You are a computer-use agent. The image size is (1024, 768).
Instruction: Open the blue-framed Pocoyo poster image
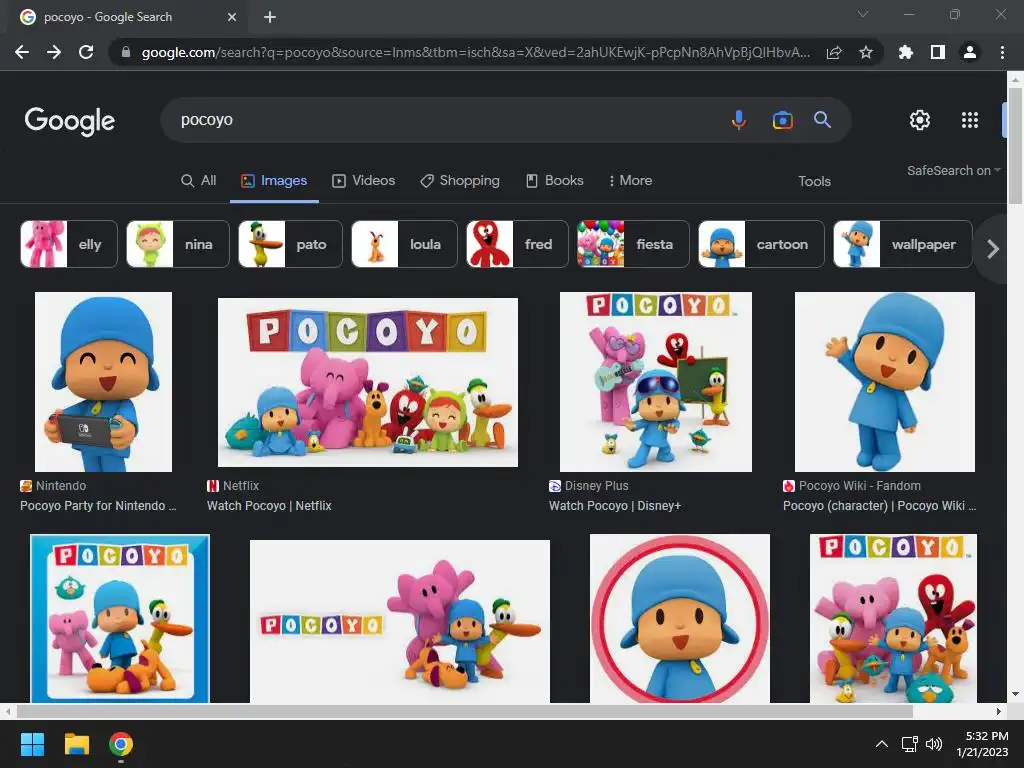click(120, 618)
